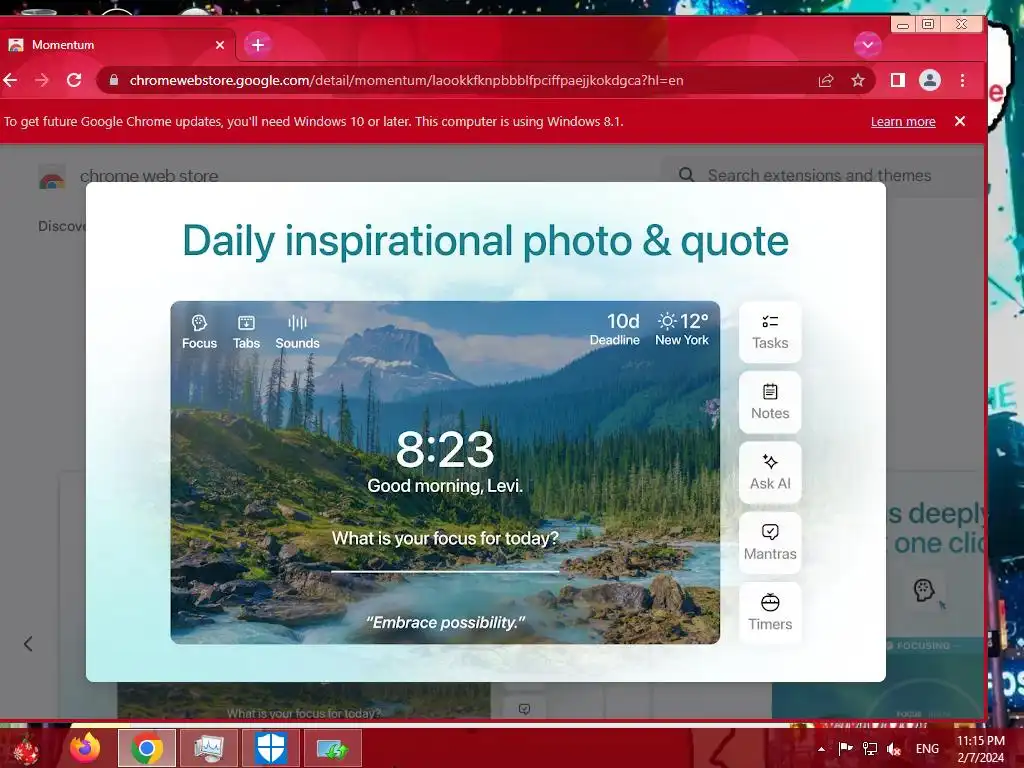Open the Timers tile
Viewport: 1024px width, 768px height.
point(770,613)
